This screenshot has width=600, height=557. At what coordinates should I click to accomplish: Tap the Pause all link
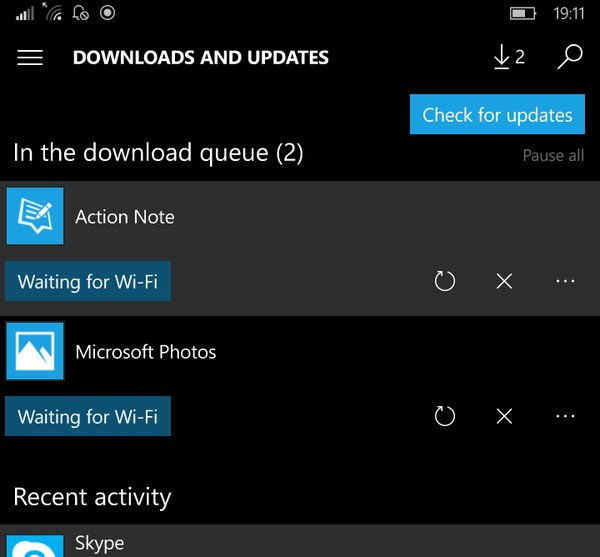click(553, 155)
